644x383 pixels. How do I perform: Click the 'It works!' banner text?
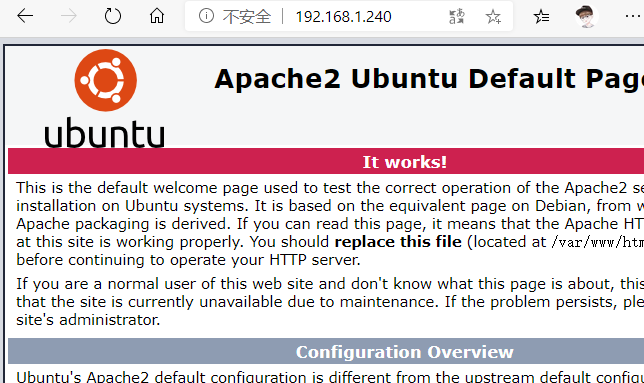(405, 162)
